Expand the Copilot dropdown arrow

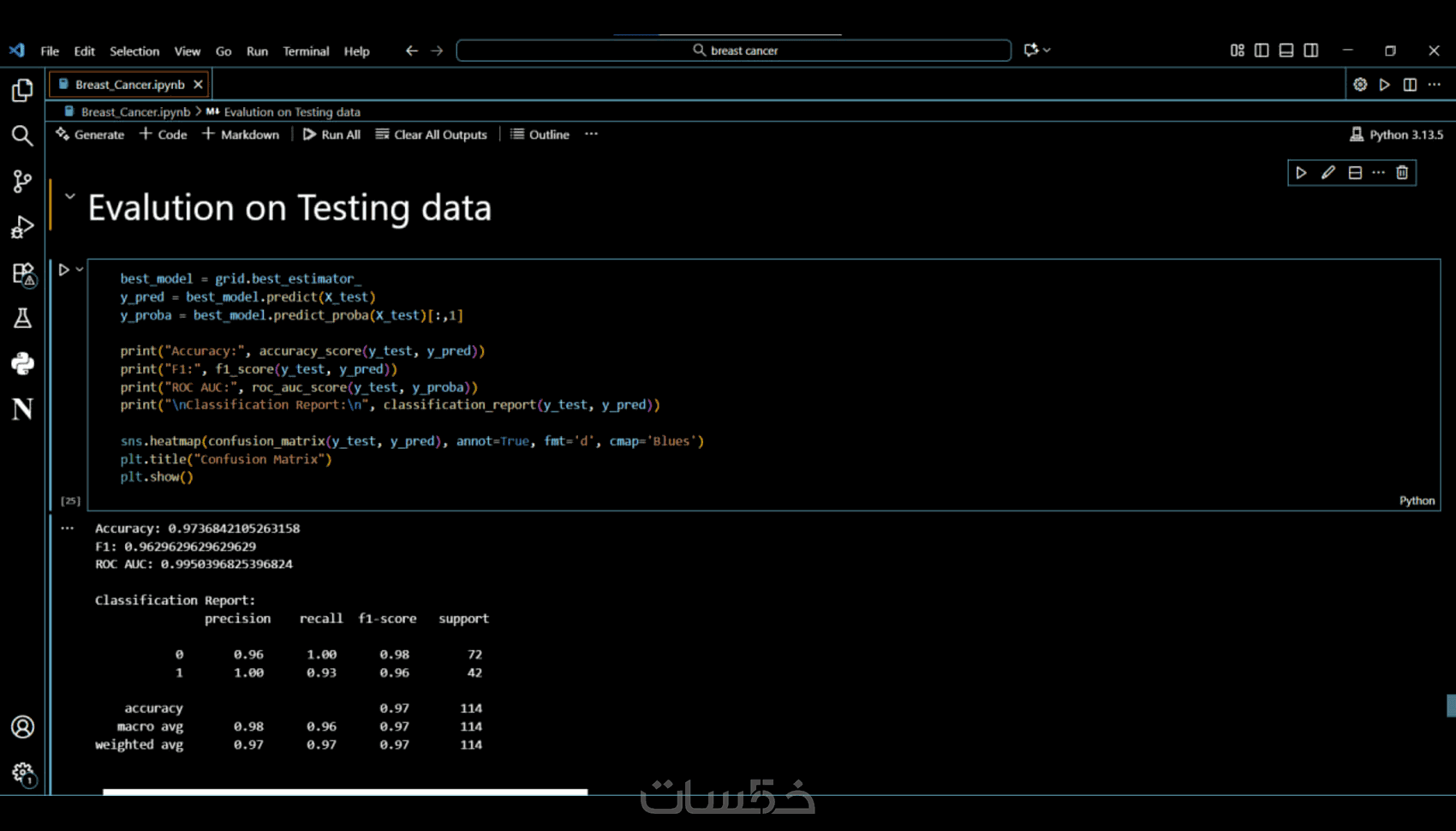(x=1047, y=50)
